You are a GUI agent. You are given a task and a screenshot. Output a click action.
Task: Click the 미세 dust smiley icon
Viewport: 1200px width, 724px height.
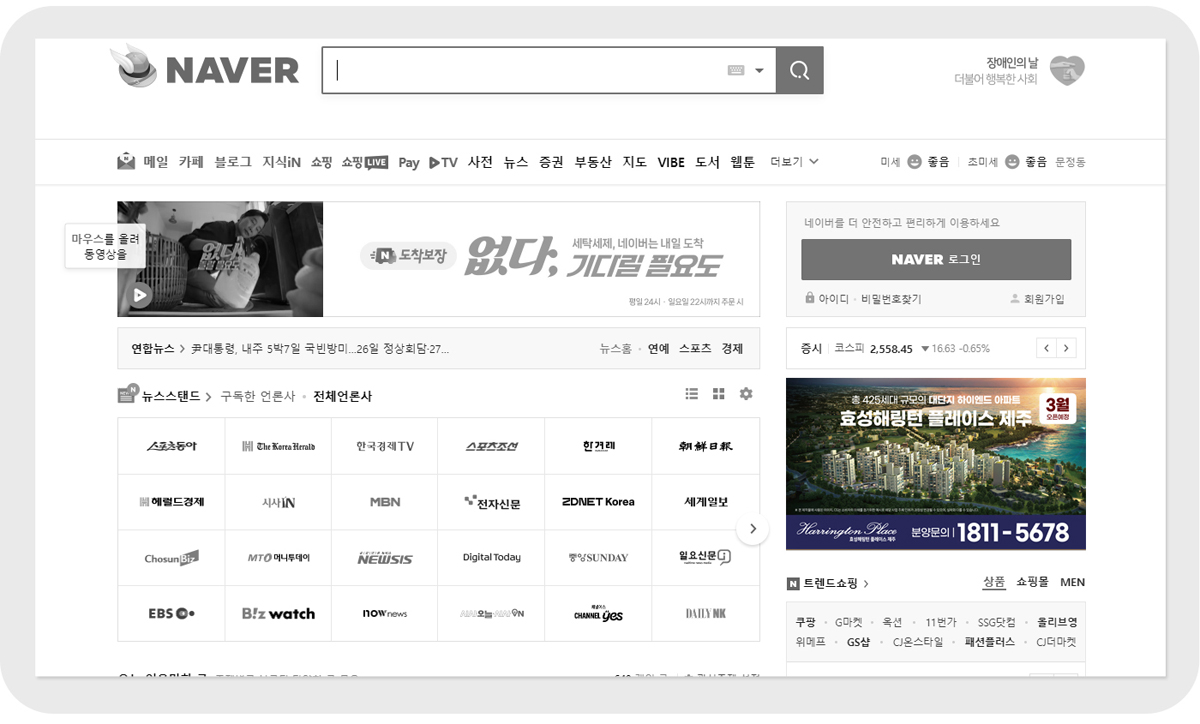914,161
